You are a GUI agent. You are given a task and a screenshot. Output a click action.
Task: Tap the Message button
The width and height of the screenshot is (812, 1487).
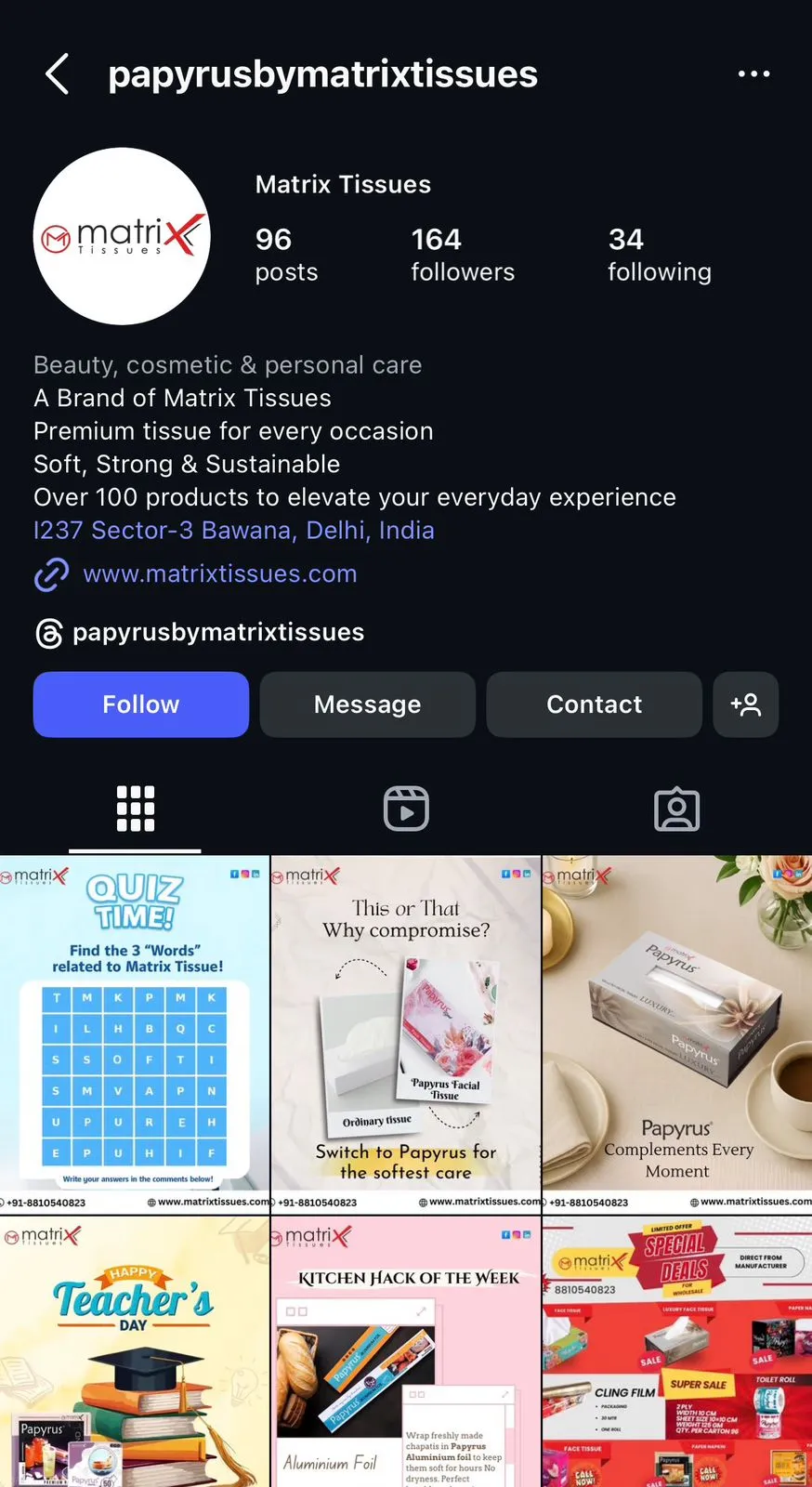tap(368, 704)
